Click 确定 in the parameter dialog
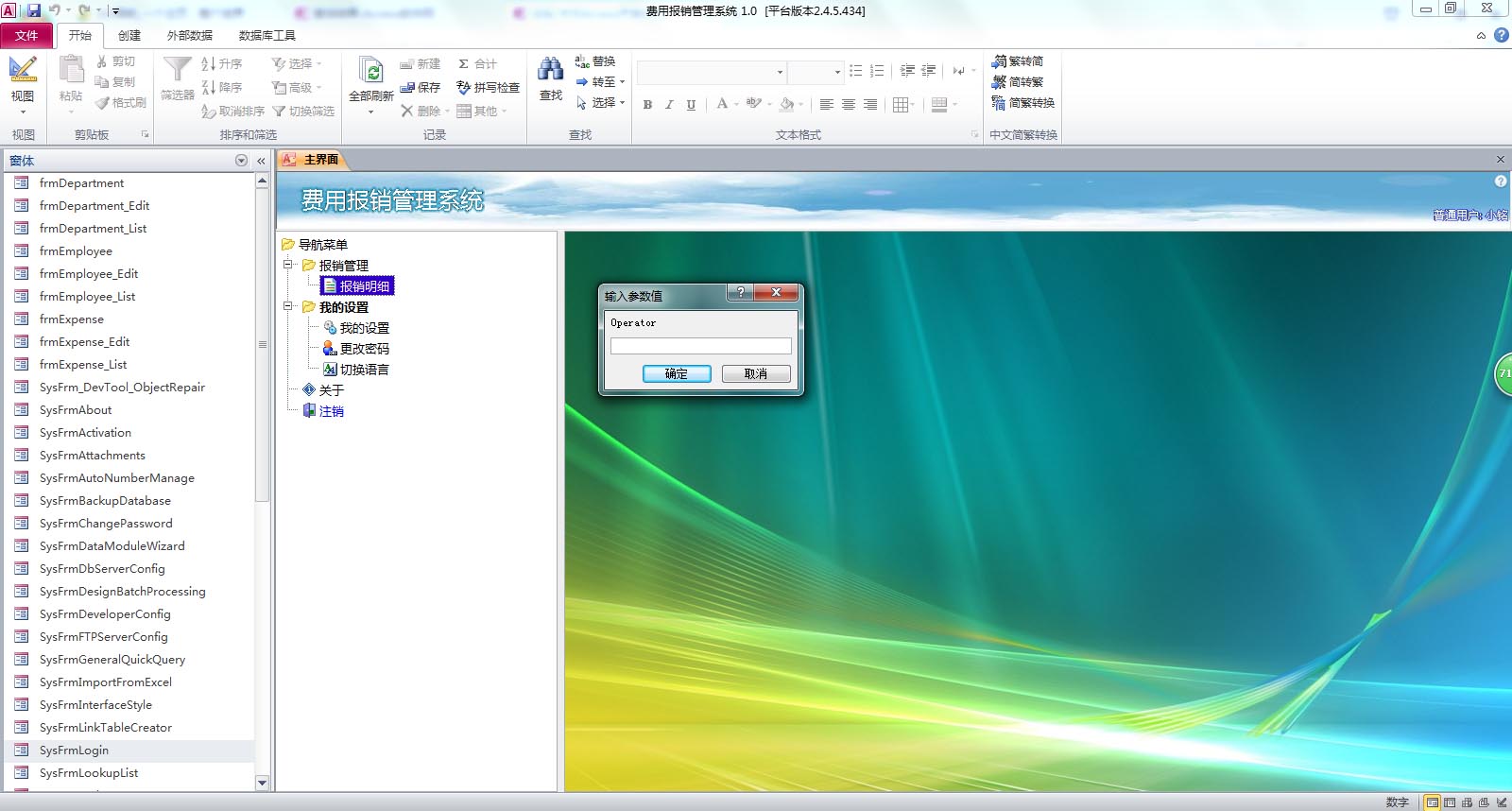Image resolution: width=1512 pixels, height=811 pixels. [677, 373]
